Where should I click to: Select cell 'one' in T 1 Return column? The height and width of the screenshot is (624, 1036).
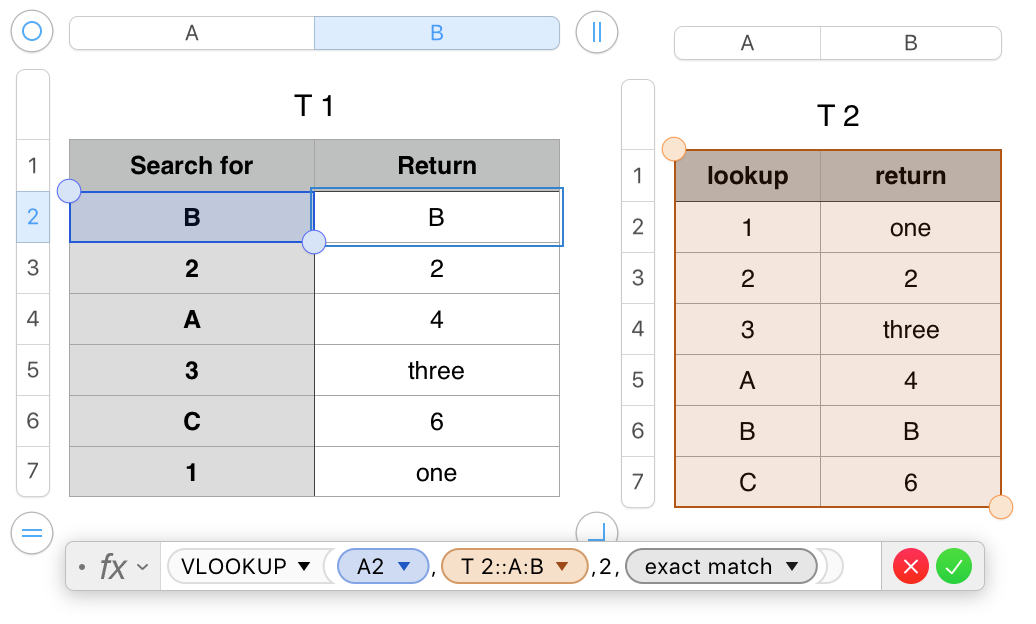pos(436,473)
